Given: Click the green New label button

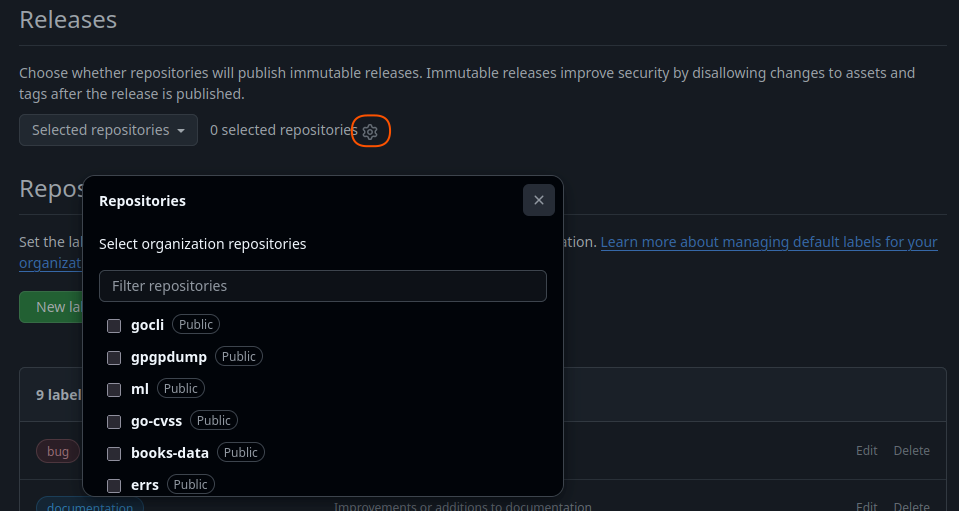Looking at the screenshot, I should [50, 307].
